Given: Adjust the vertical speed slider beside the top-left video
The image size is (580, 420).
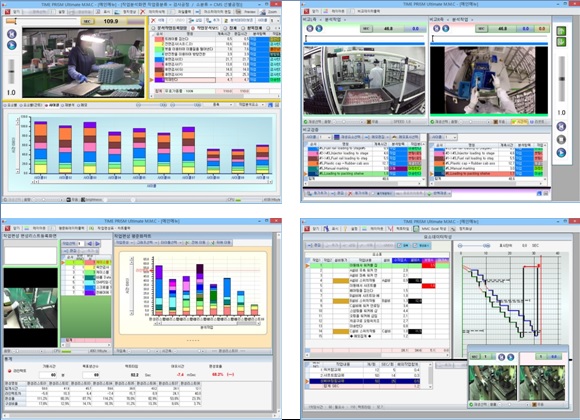Looking at the screenshot, I should pos(11,72).
